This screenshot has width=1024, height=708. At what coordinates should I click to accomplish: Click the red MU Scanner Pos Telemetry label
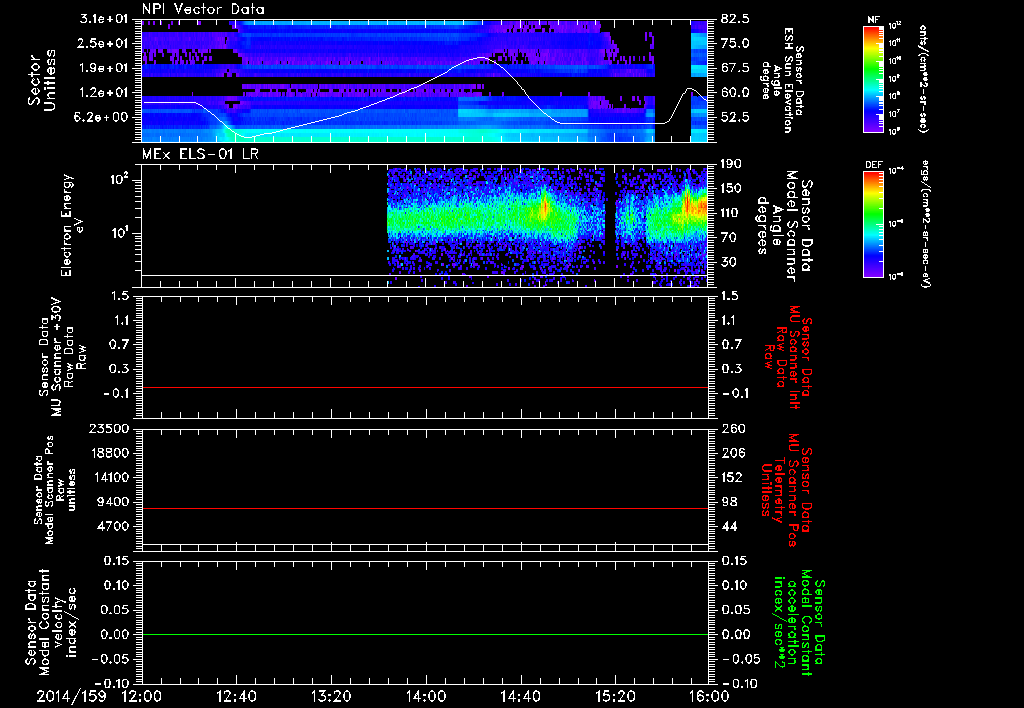click(785, 489)
